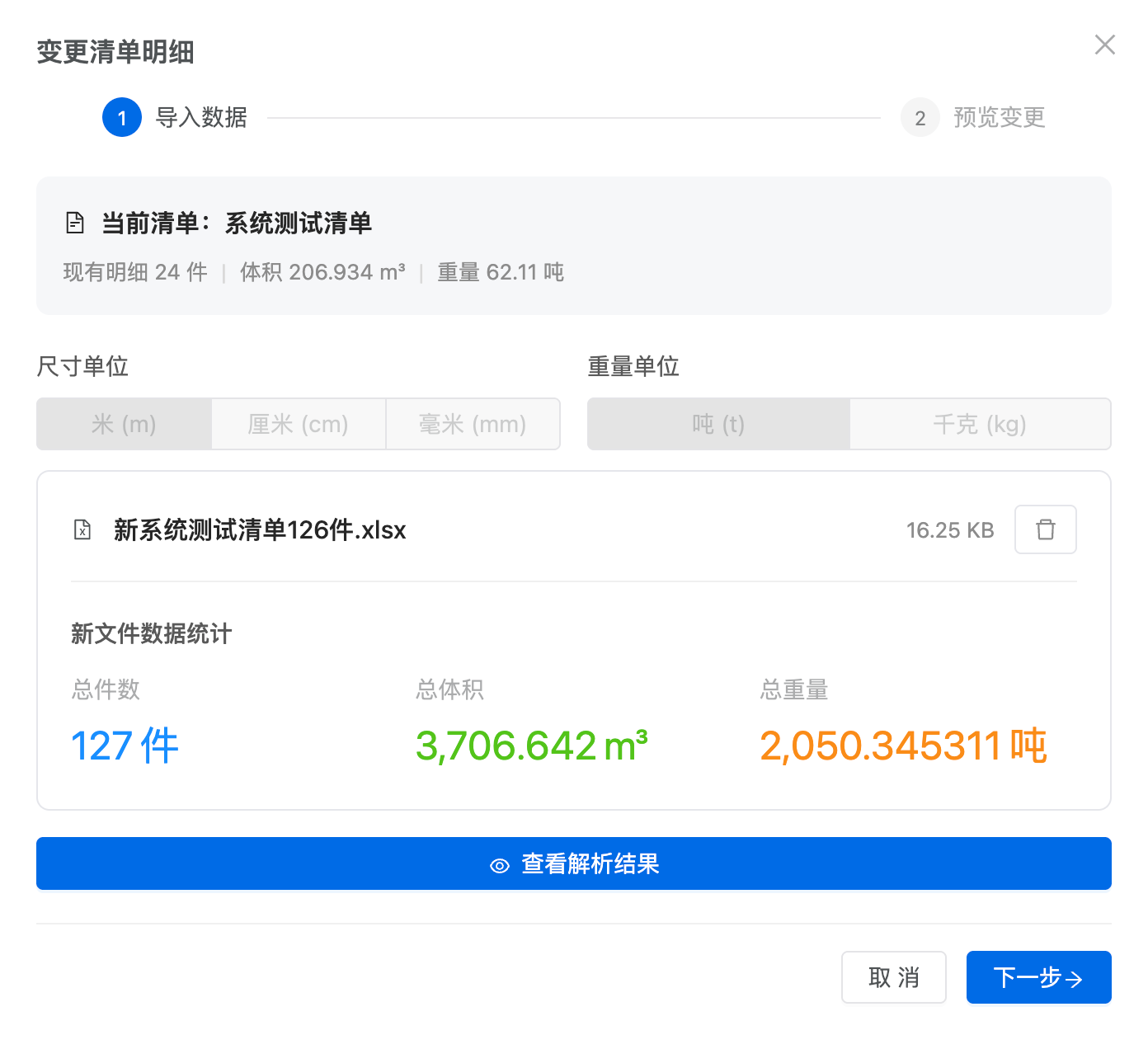Delete the uploaded file using the trash icon
Screen dimensions: 1148x1049
(1045, 529)
